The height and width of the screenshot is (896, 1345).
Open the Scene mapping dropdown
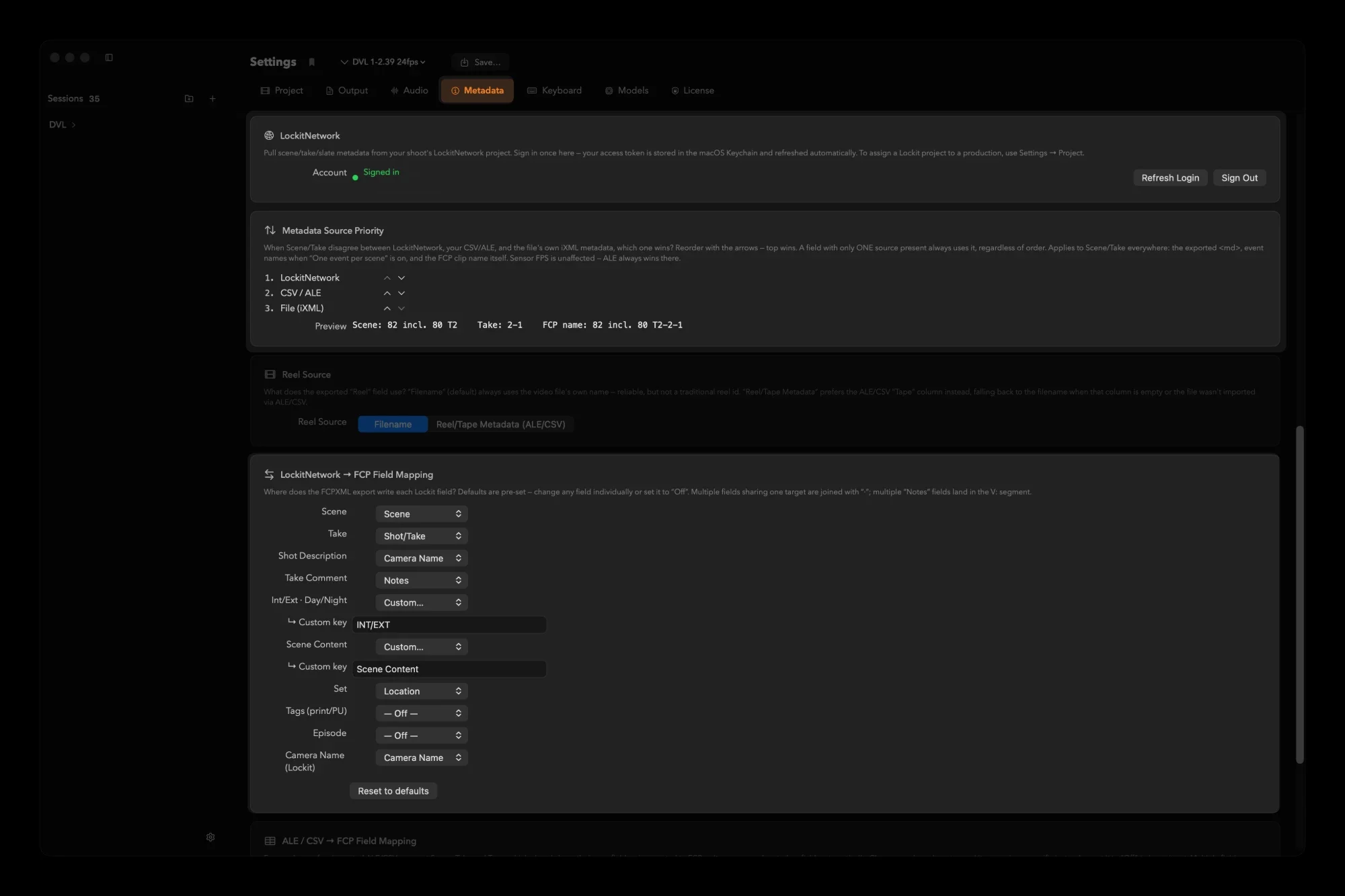422,514
